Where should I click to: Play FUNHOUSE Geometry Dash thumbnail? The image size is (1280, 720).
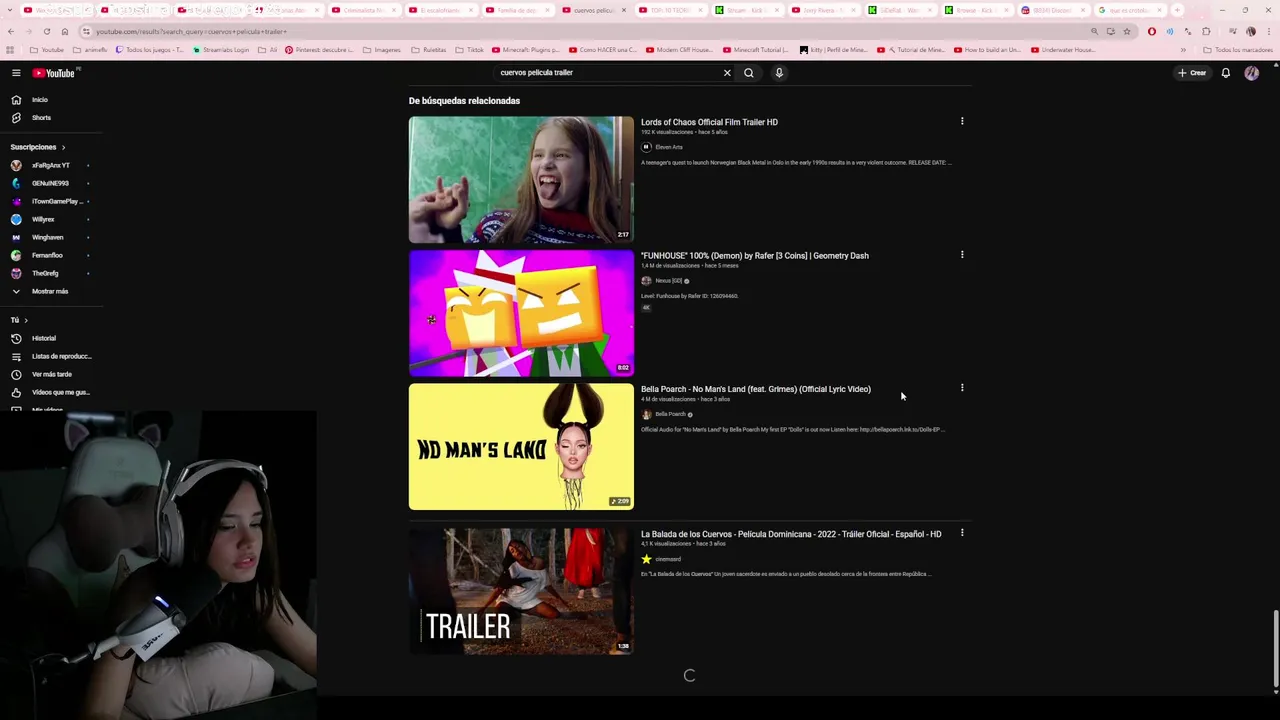click(521, 313)
